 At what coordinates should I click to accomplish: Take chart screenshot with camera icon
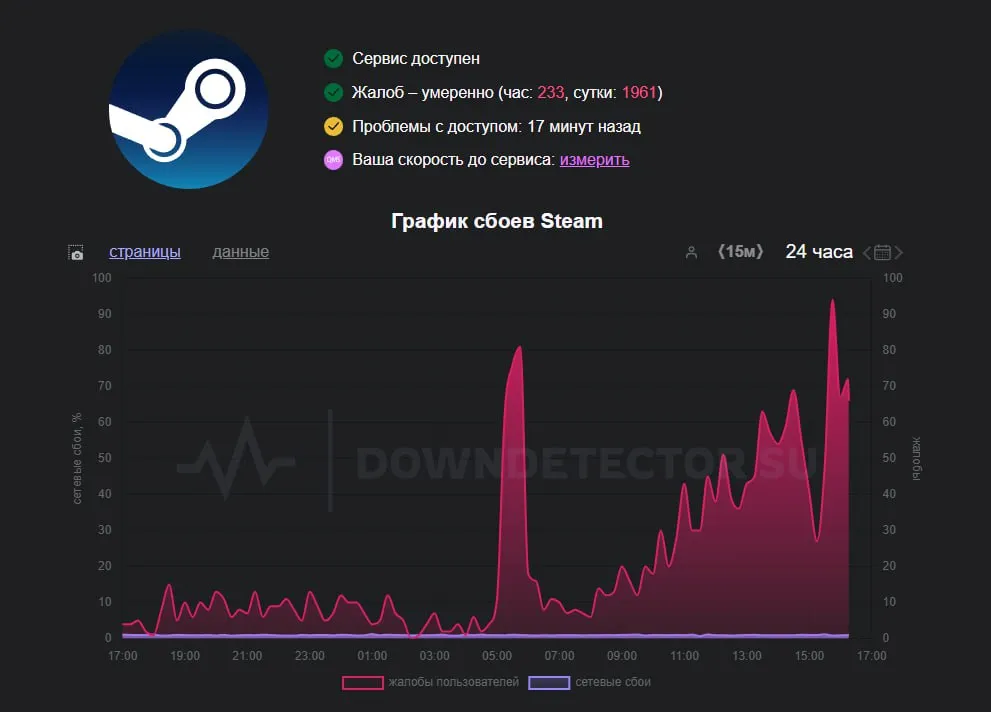(76, 253)
